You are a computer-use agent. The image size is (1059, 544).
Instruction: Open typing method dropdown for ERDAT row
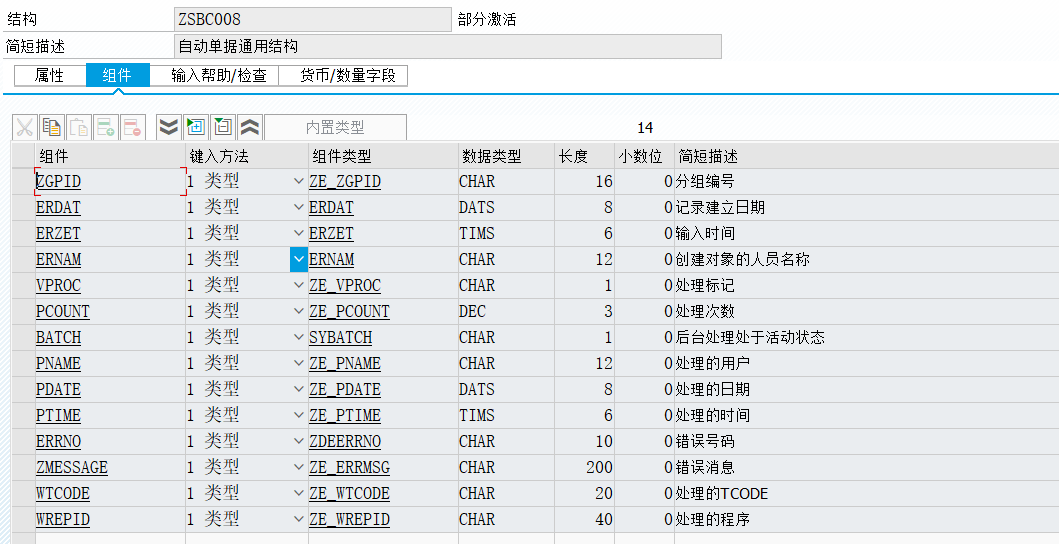[299, 207]
